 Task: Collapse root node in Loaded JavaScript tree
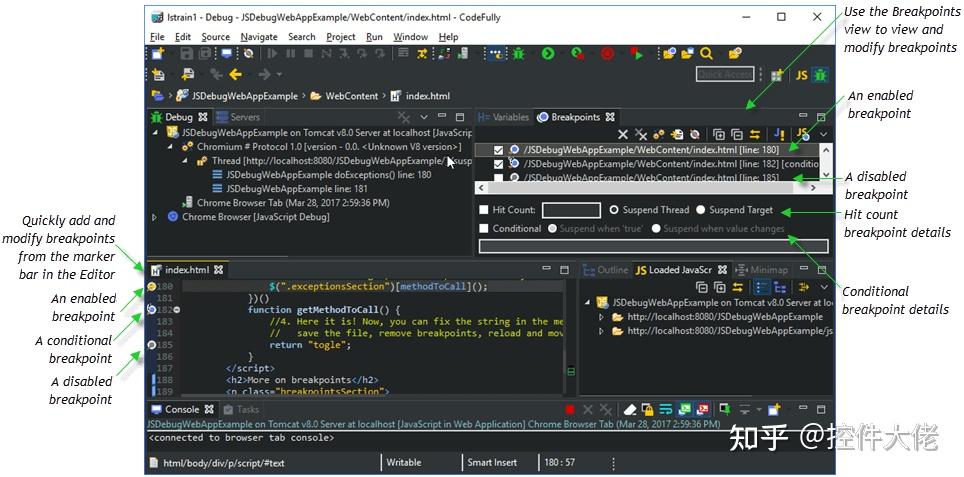coord(587,303)
